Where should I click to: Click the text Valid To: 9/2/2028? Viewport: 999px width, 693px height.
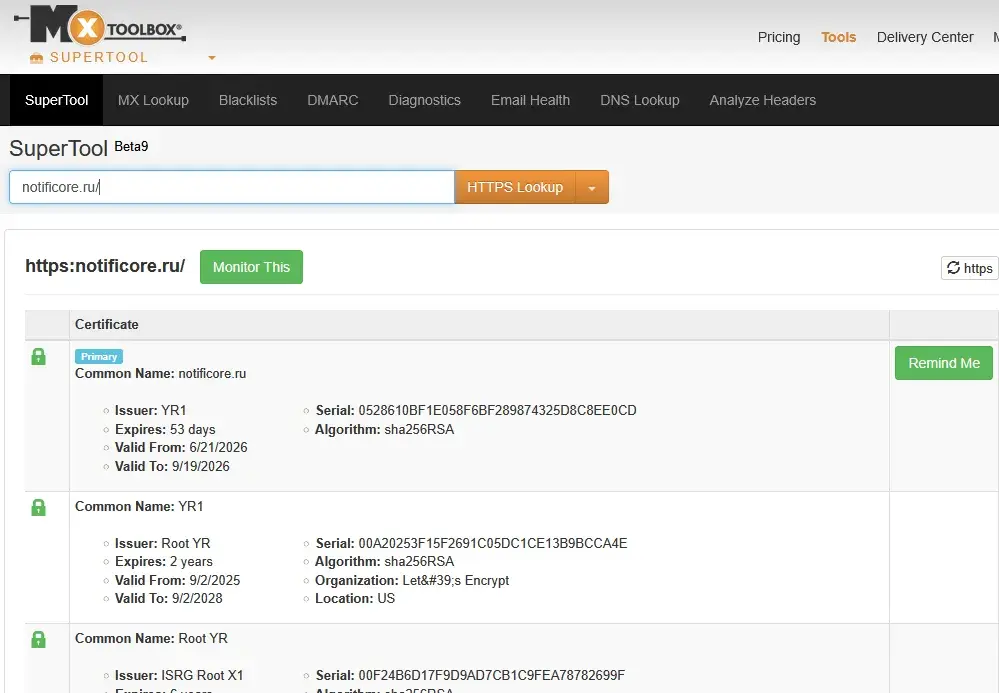(x=168, y=598)
